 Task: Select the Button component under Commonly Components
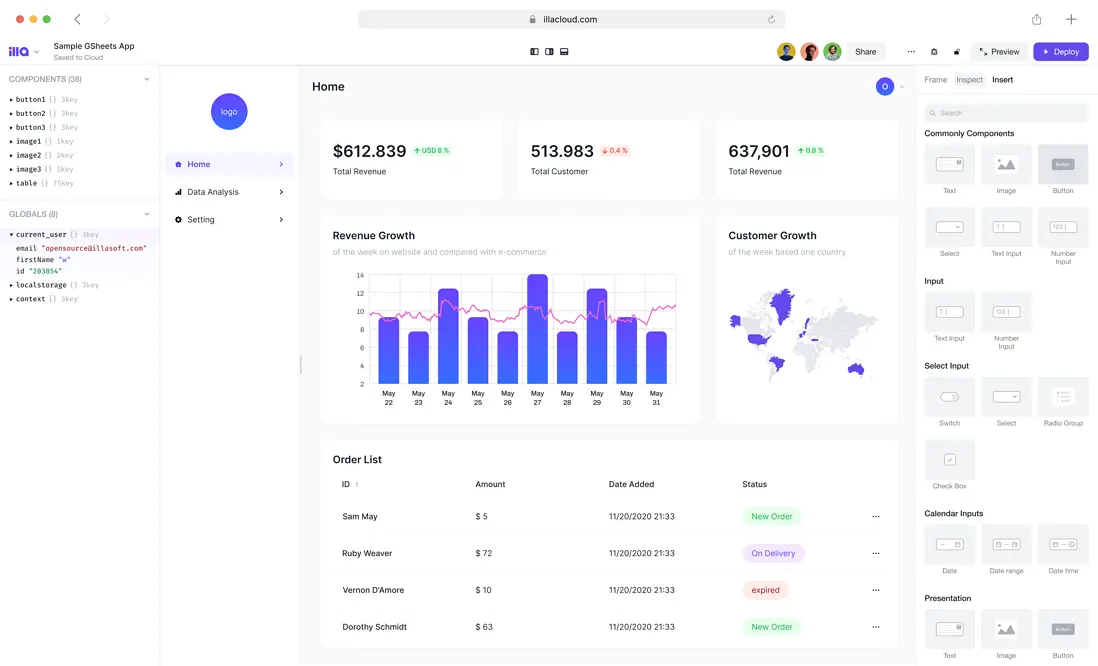[x=1063, y=166]
